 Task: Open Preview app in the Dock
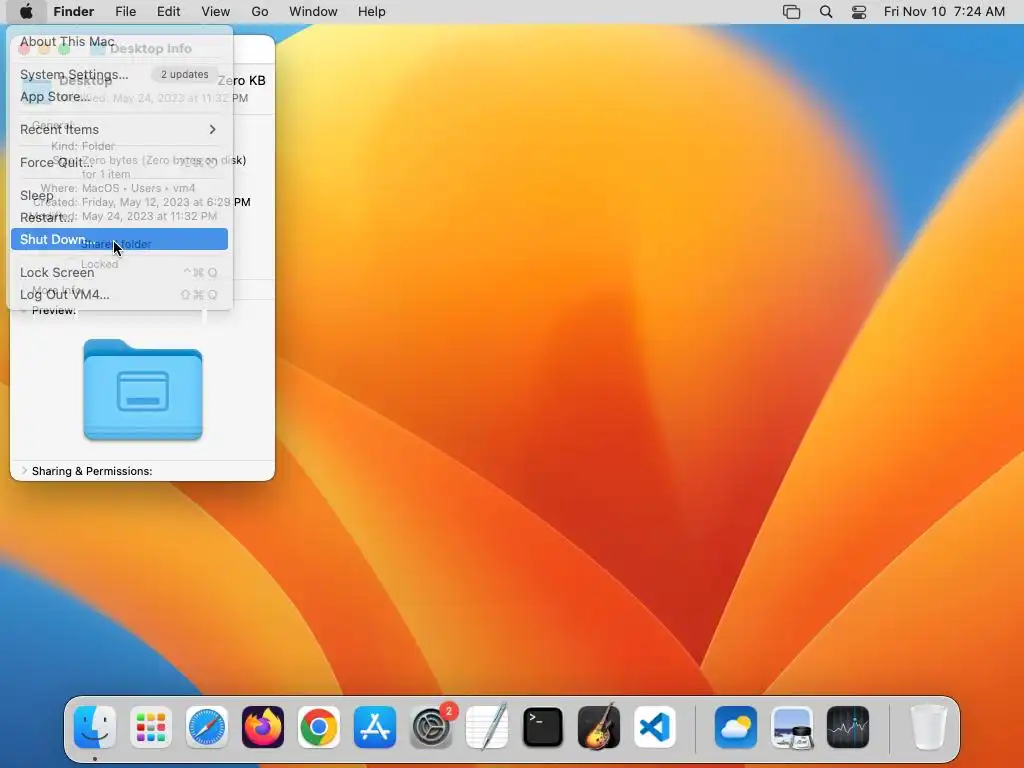point(792,727)
